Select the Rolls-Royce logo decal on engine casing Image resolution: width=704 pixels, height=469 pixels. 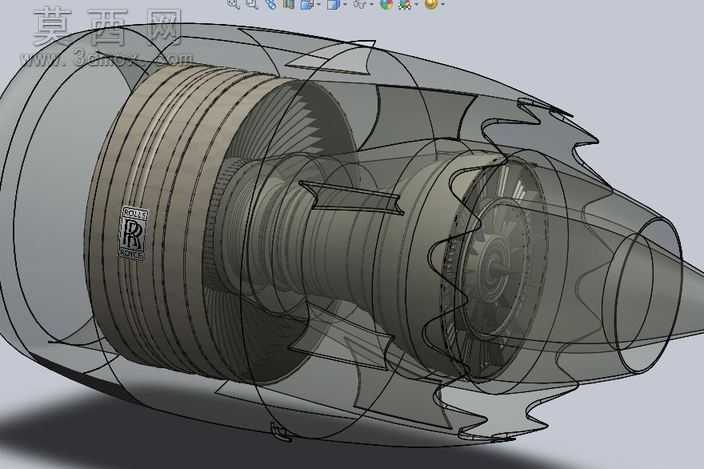click(x=134, y=234)
